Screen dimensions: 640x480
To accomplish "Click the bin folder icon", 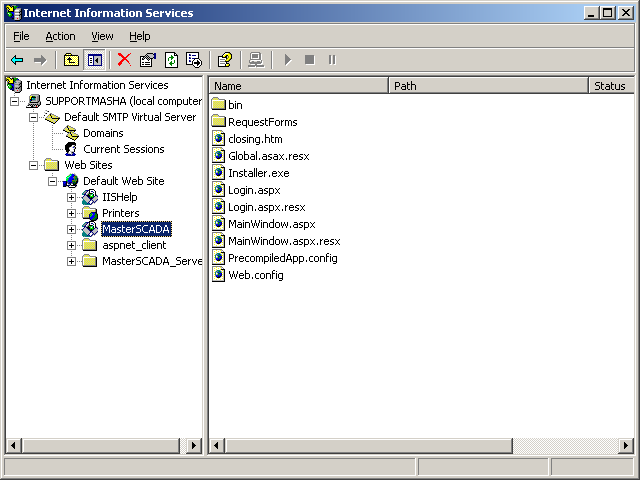I will pos(218,104).
